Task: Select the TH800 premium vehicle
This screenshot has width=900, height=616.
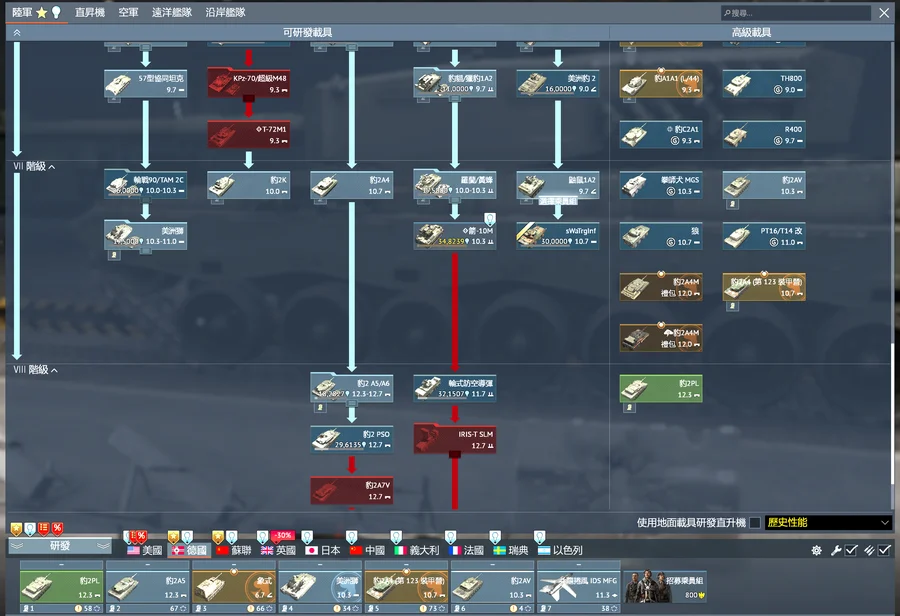Action: point(764,83)
